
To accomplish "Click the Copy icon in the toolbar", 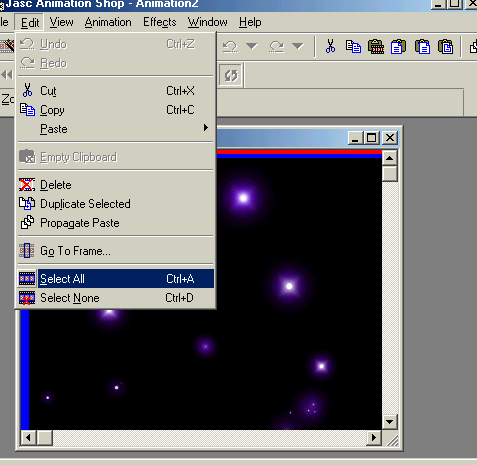I will (353, 47).
